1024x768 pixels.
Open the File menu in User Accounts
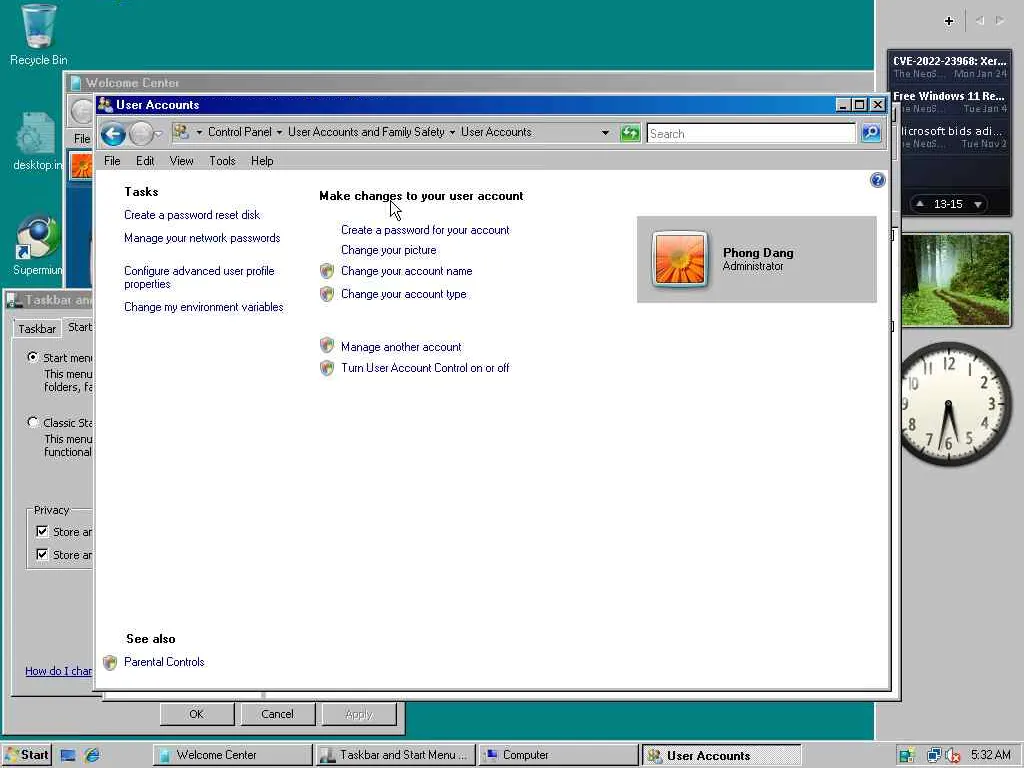click(x=112, y=161)
